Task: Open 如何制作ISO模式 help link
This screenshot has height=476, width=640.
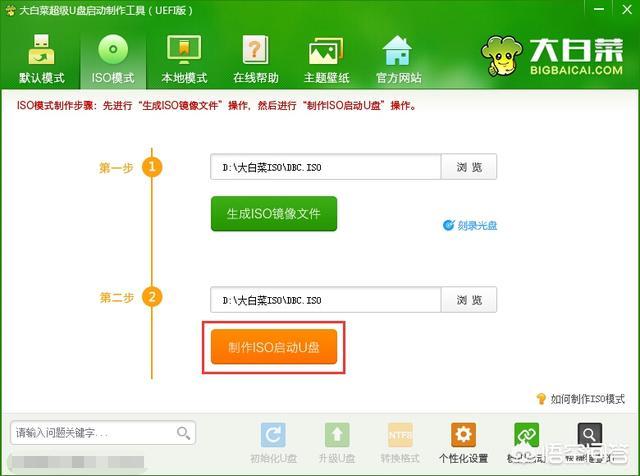Action: tap(580, 398)
